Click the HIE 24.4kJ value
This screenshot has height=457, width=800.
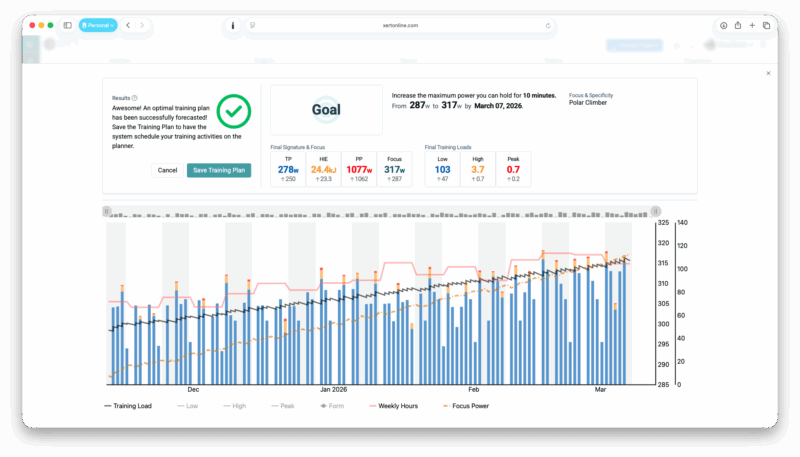point(323,170)
